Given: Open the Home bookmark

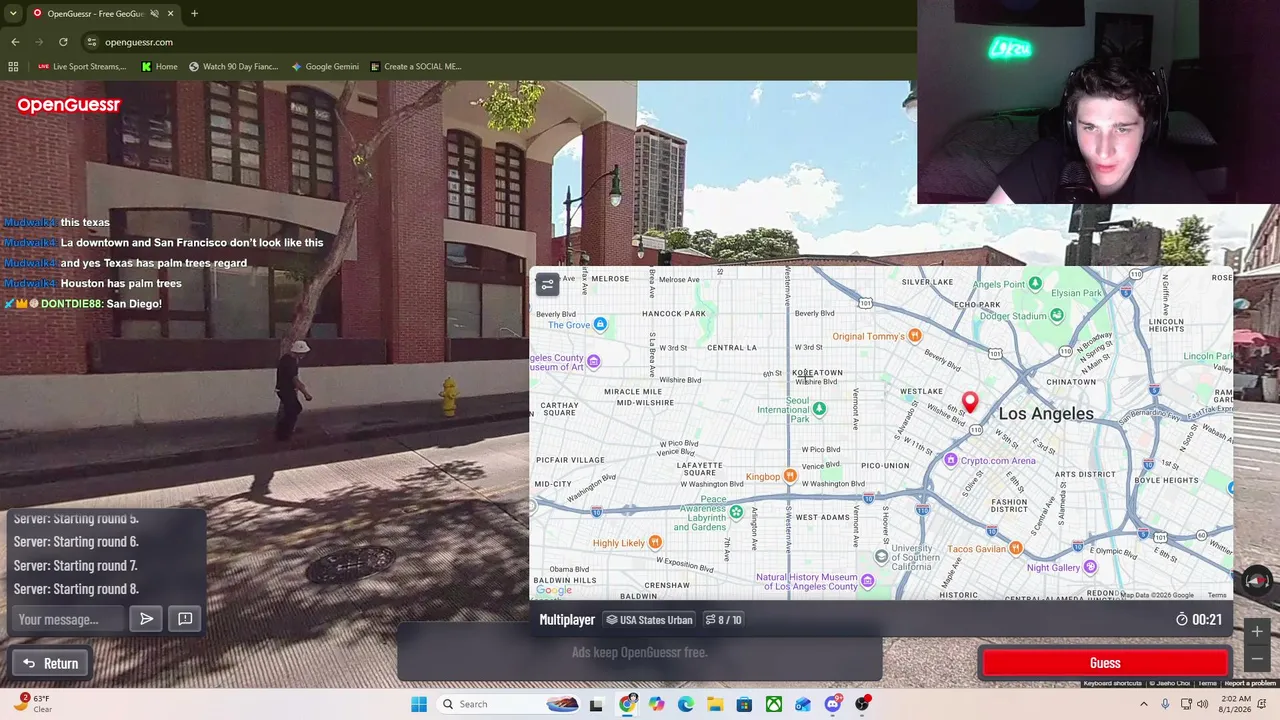Looking at the screenshot, I should tap(159, 67).
